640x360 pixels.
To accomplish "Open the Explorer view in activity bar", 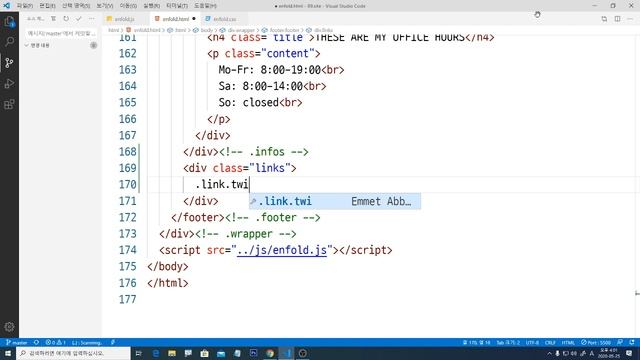I will 9,21.
